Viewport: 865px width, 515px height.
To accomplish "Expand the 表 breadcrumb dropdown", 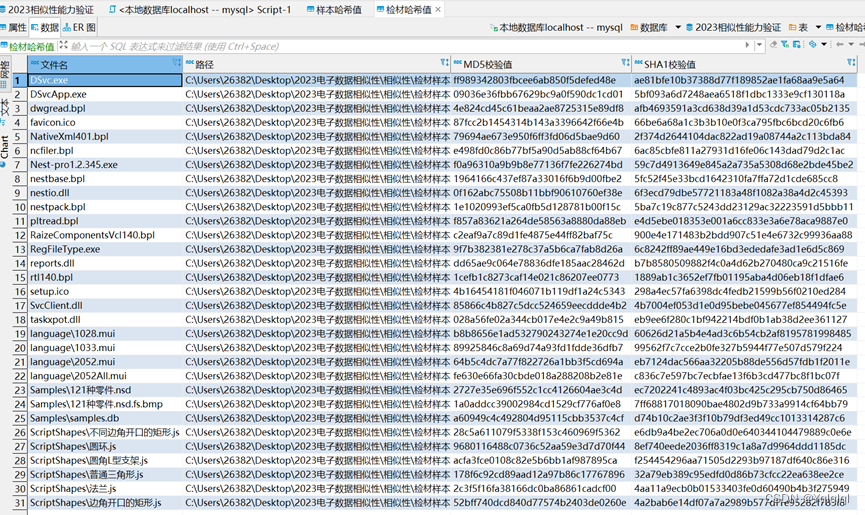I will (818, 28).
